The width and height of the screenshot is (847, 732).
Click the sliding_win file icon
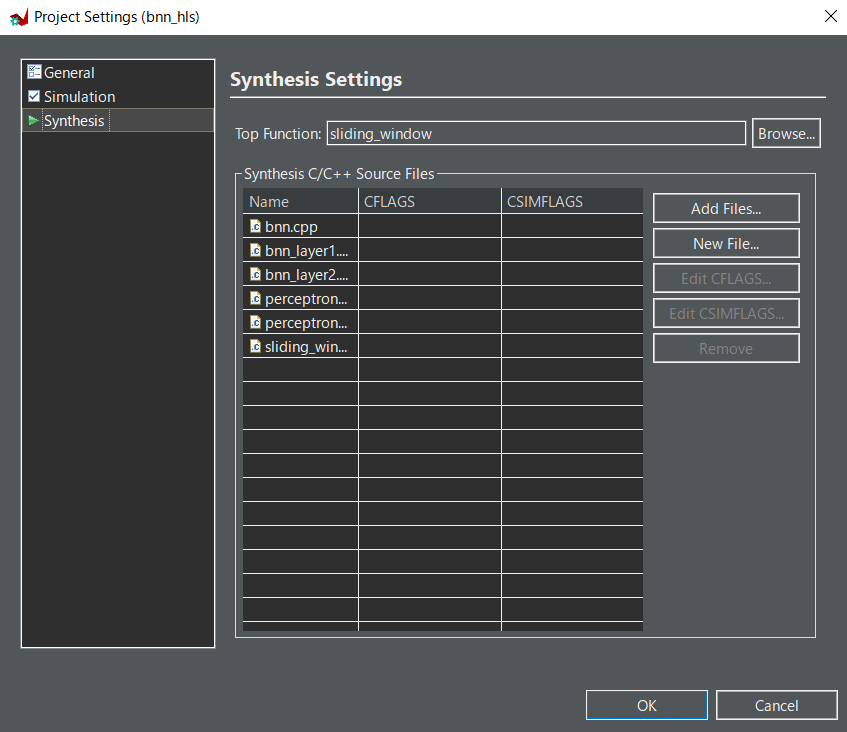pyautogui.click(x=255, y=346)
